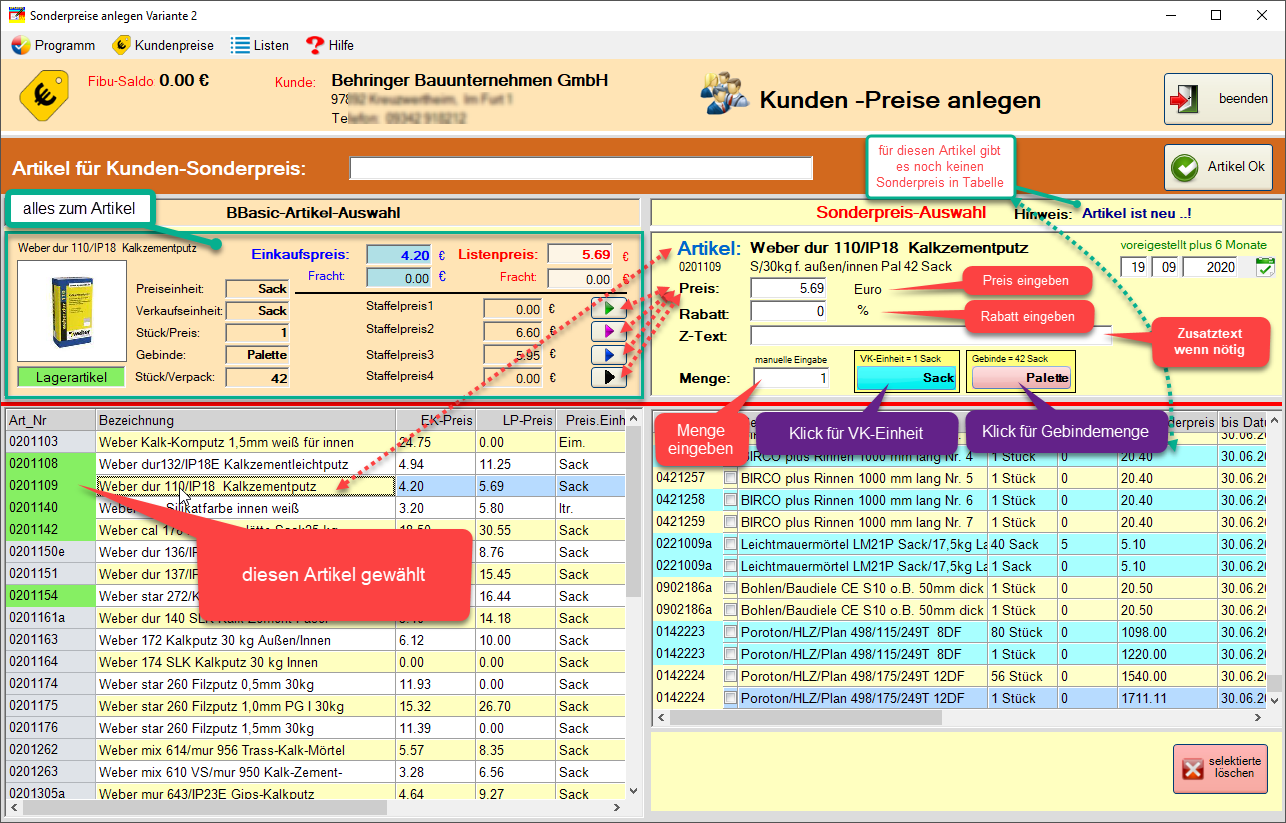Select article number 0201109 in the list
The width and height of the screenshot is (1286, 823).
point(50,486)
